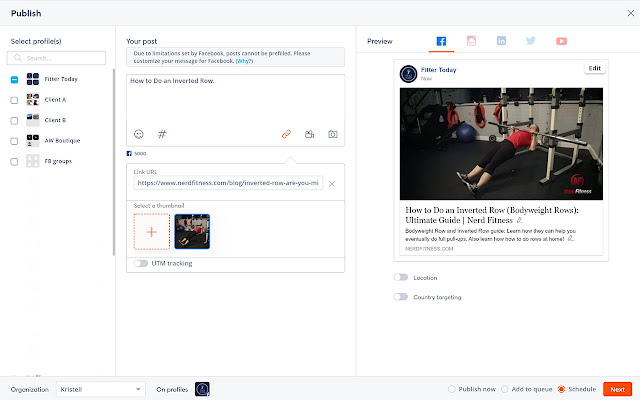The height and width of the screenshot is (400, 640).
Task: Switch preview to the LinkedIn tab
Action: pyautogui.click(x=501, y=41)
